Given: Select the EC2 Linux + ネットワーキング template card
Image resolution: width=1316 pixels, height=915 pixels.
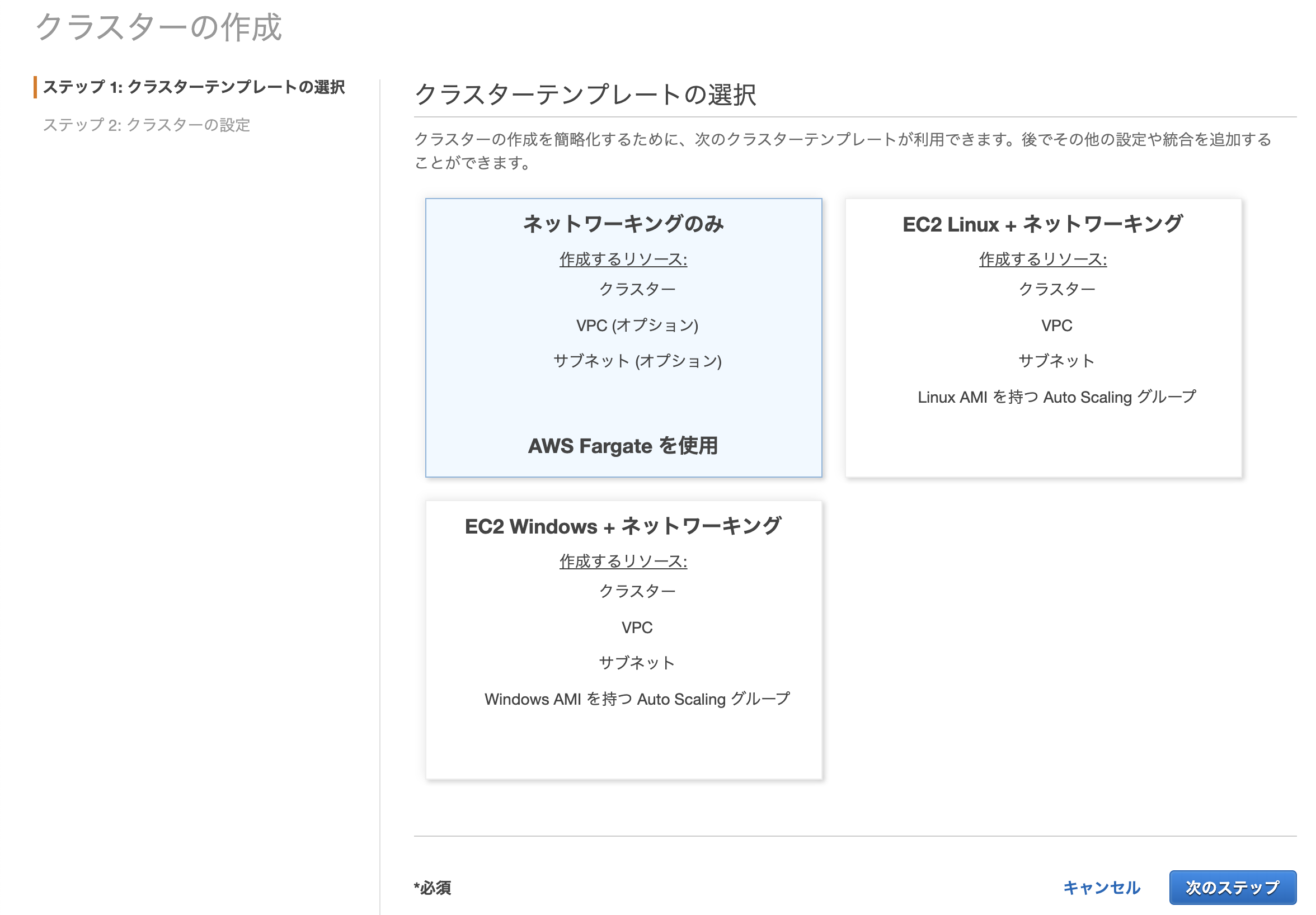Looking at the screenshot, I should tap(1043, 337).
